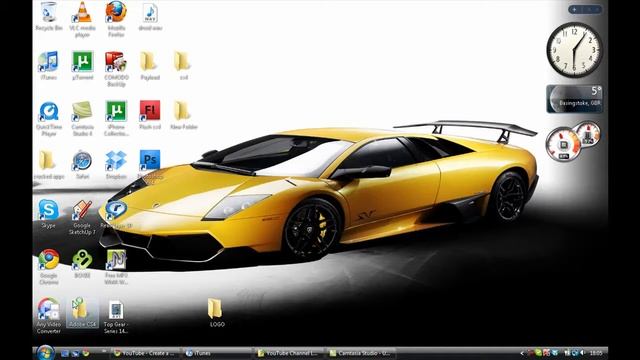Launch the Flash cs4 desktop shortcut
640x360 pixels.
[150, 115]
